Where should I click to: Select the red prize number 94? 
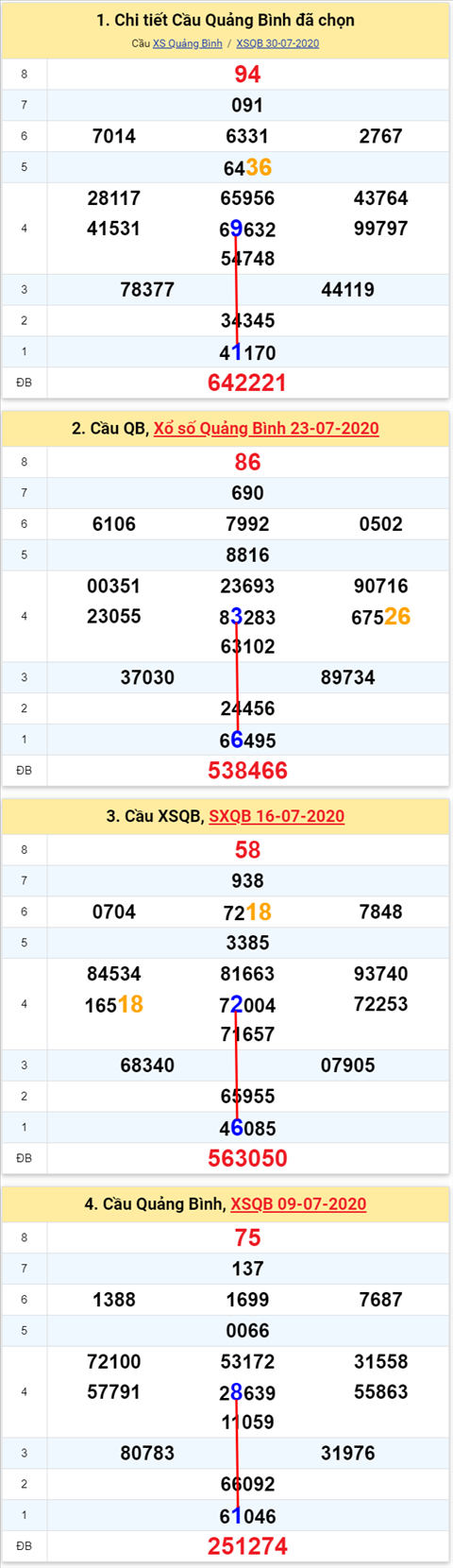247,75
